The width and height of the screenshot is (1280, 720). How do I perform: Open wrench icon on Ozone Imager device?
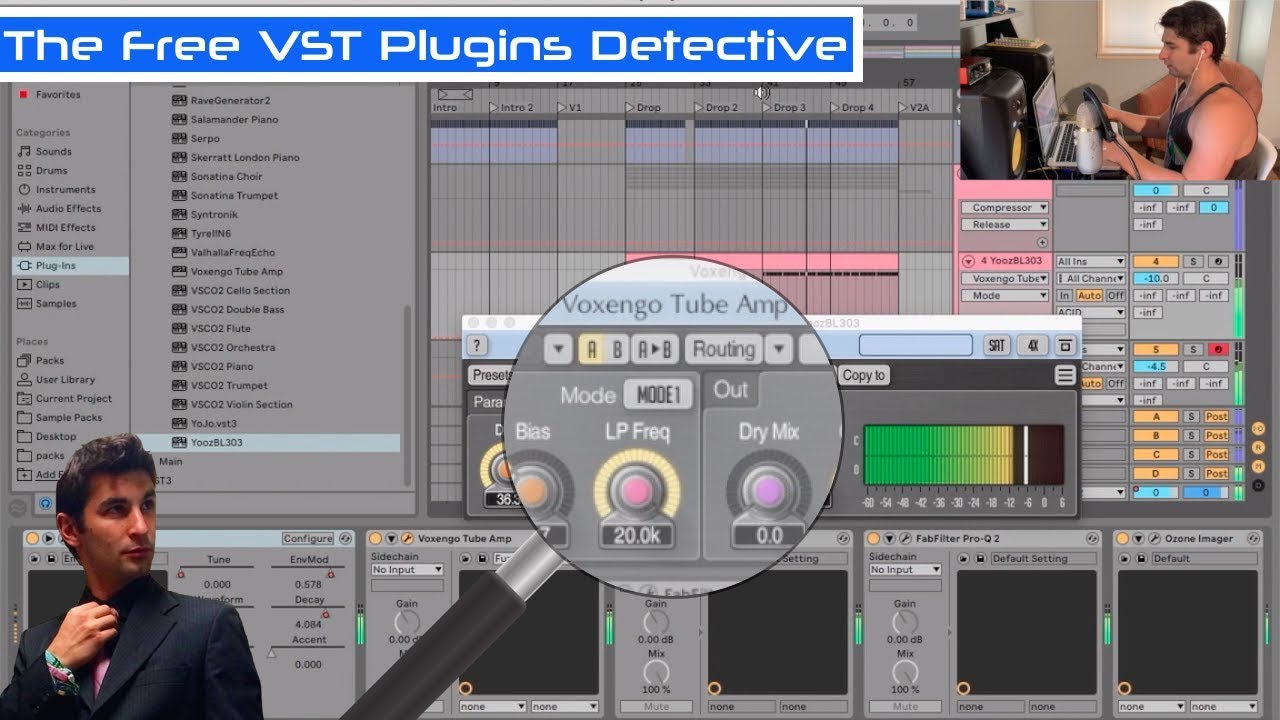[x=1154, y=539]
